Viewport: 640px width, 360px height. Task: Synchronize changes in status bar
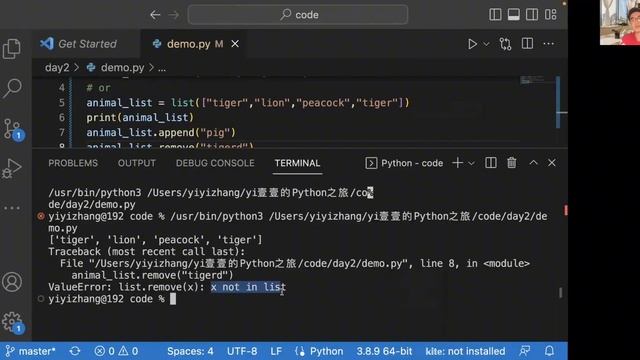(x=75, y=351)
